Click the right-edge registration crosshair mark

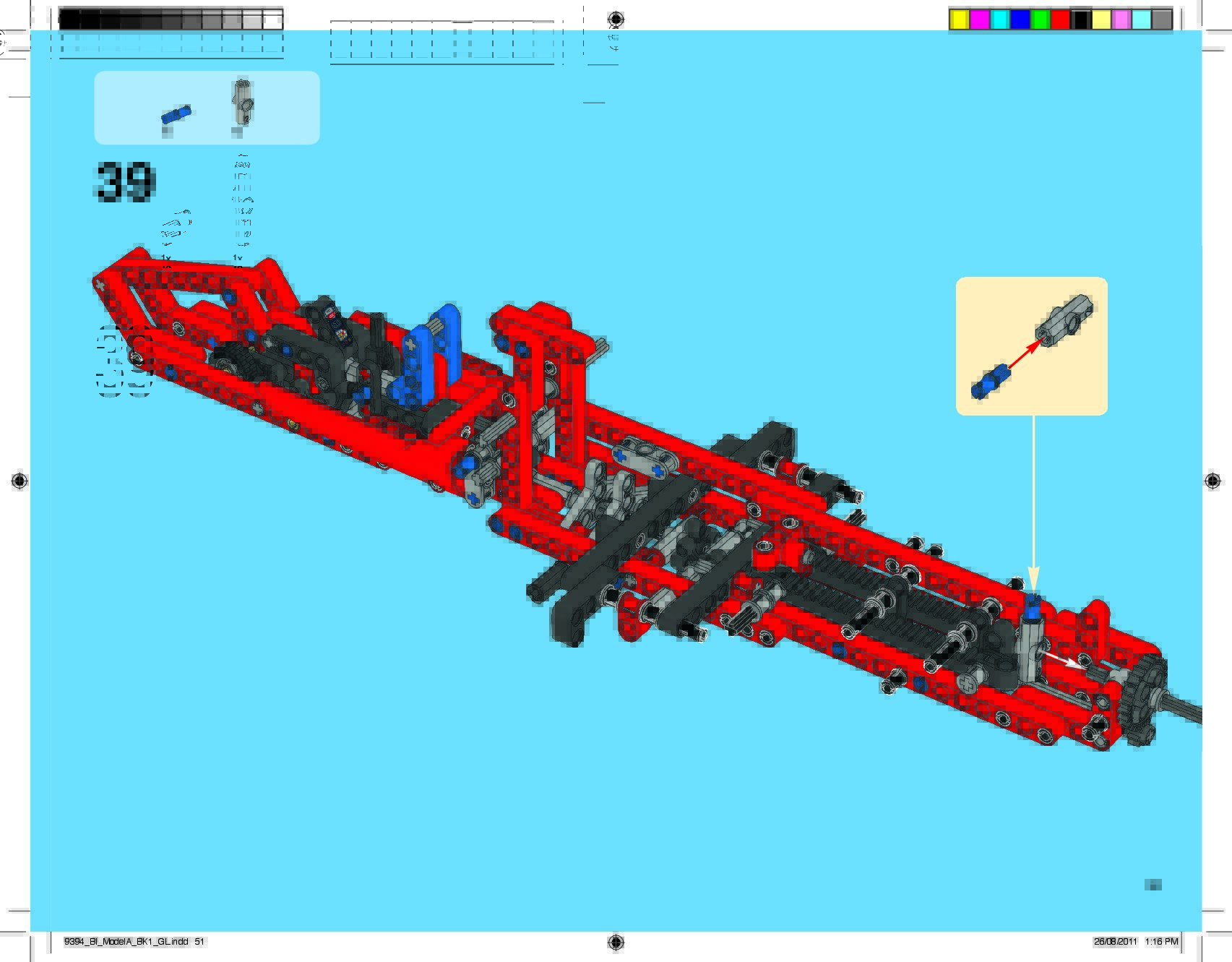coord(1212,481)
